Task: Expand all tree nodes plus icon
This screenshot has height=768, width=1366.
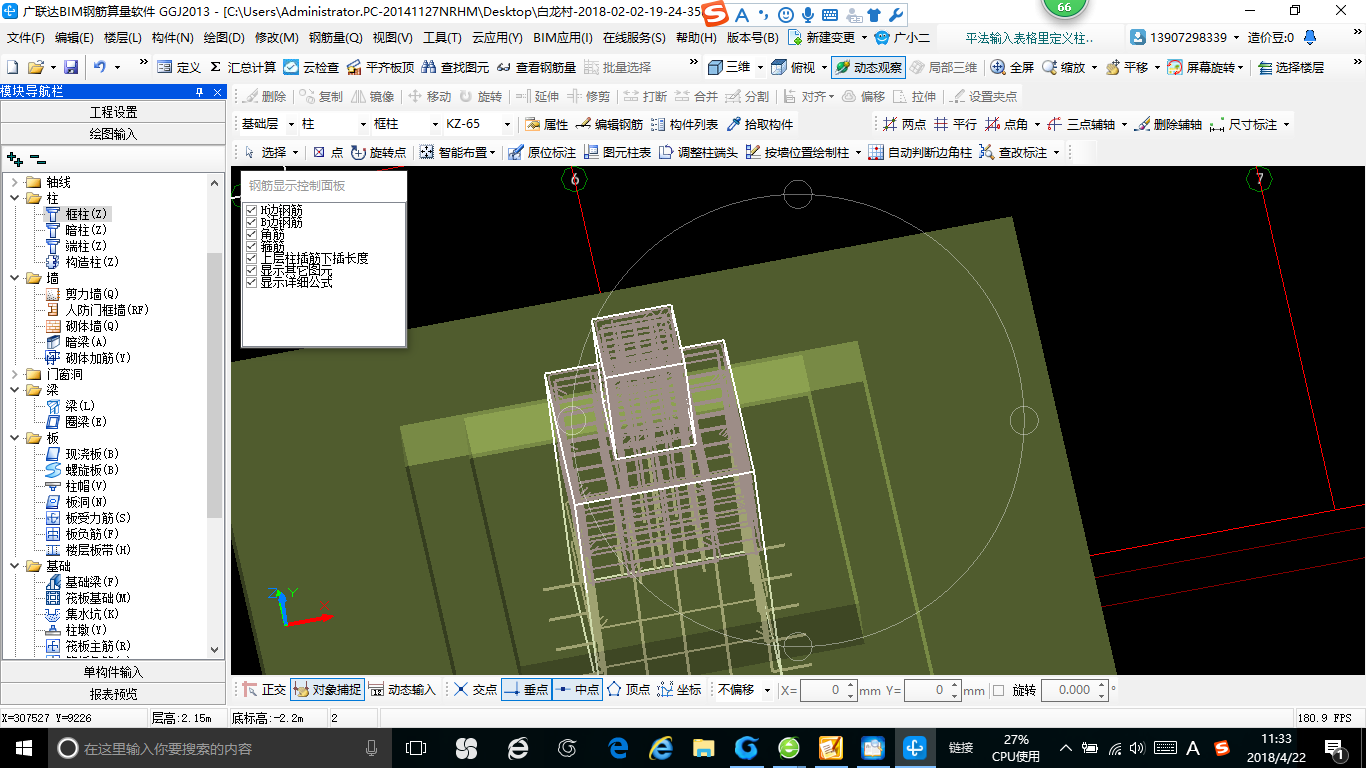Action: tap(14, 159)
